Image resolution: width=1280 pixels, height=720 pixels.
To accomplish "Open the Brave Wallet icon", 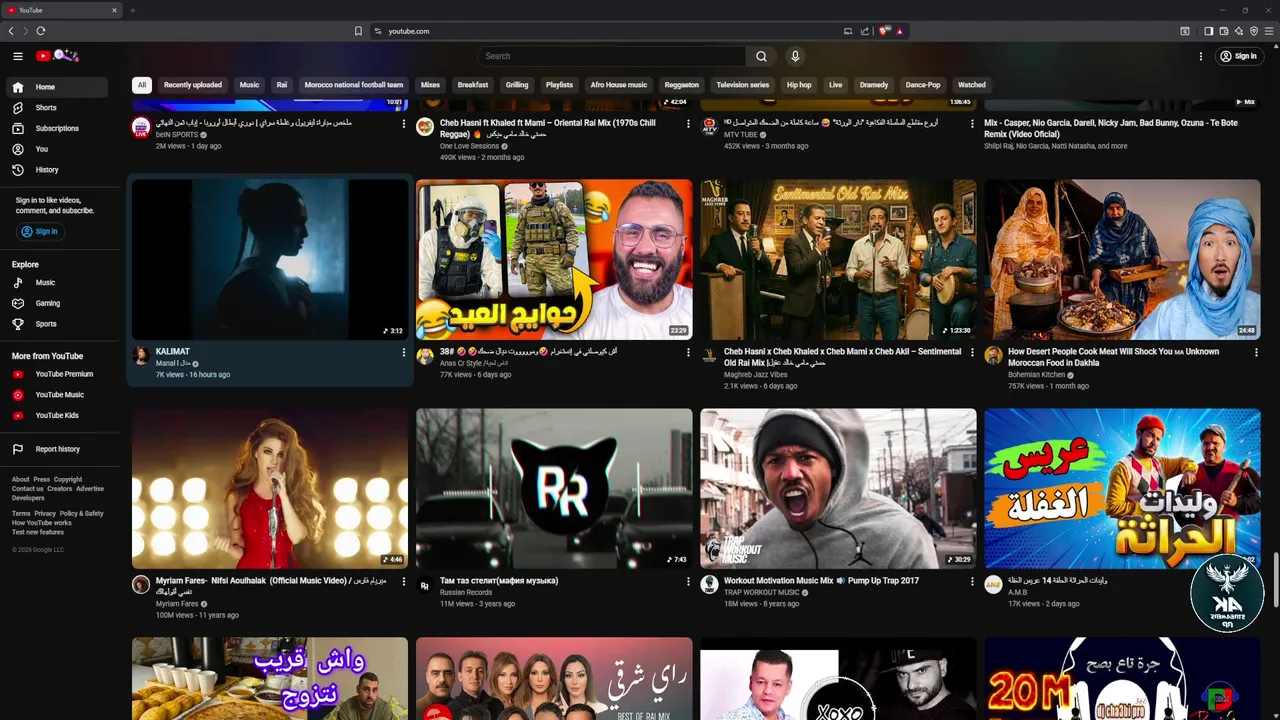I will pos(1222,31).
